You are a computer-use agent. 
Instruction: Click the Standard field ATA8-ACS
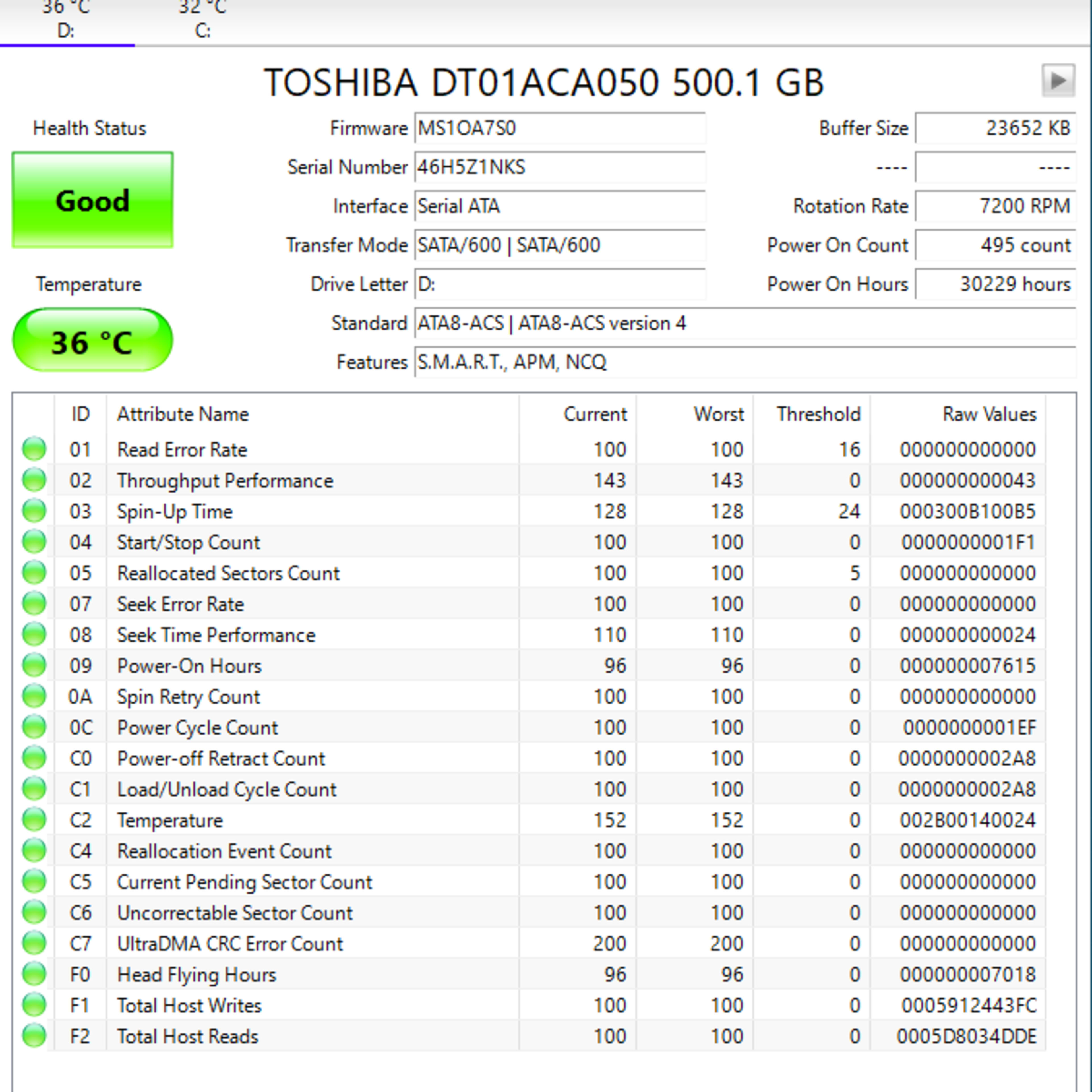pos(745,323)
